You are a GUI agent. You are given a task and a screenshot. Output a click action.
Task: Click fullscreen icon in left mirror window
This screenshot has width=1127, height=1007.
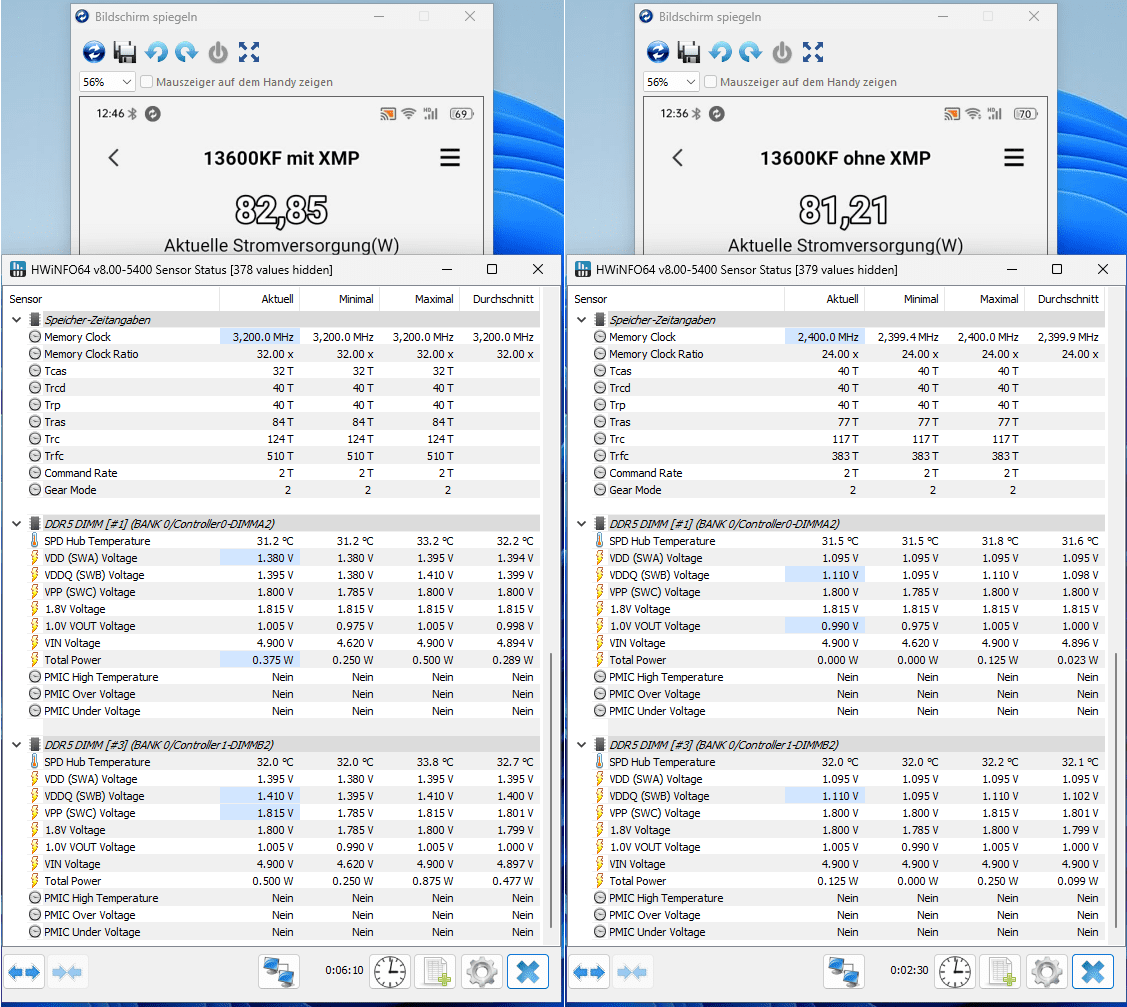249,52
